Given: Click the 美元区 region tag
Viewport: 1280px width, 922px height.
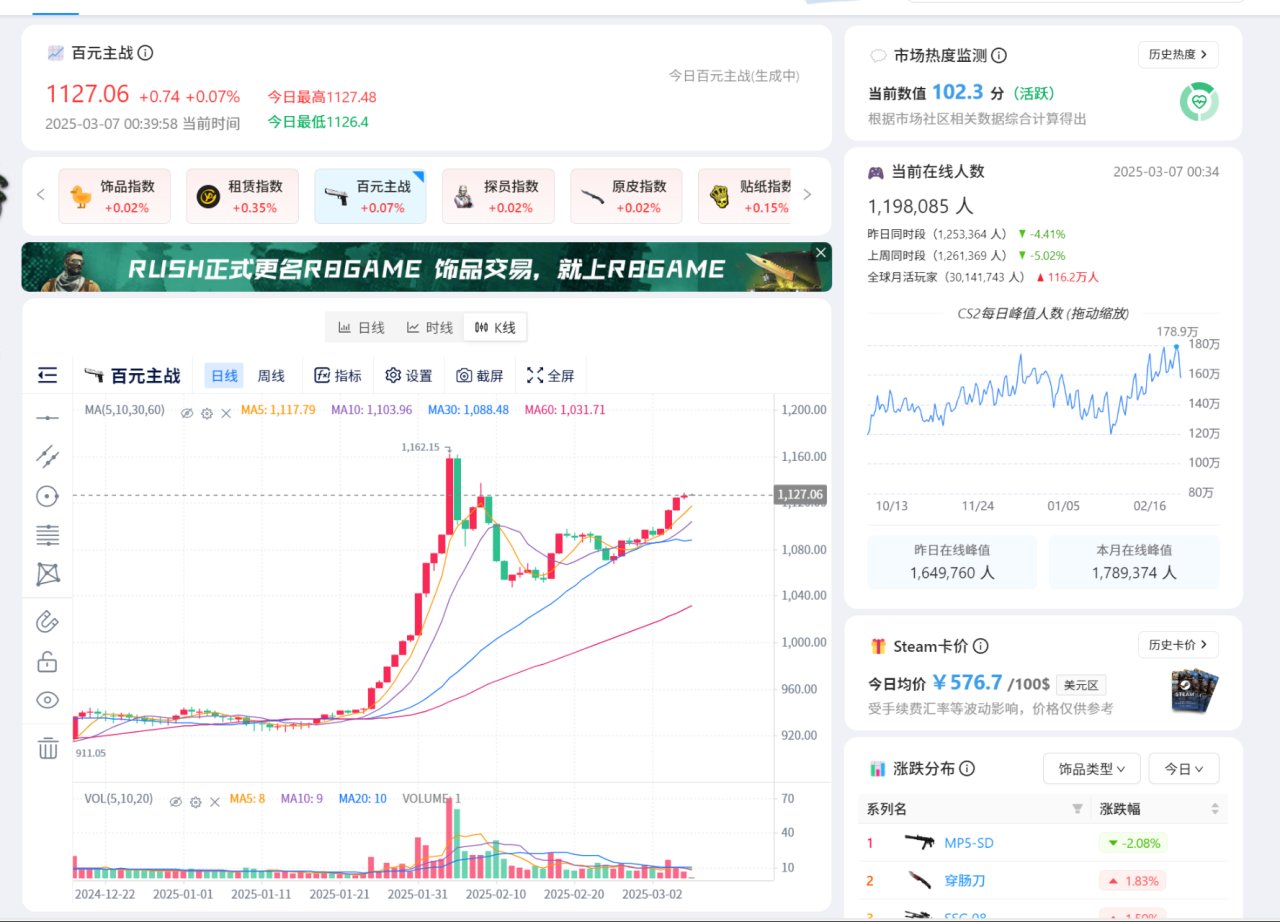Looking at the screenshot, I should [x=1081, y=686].
